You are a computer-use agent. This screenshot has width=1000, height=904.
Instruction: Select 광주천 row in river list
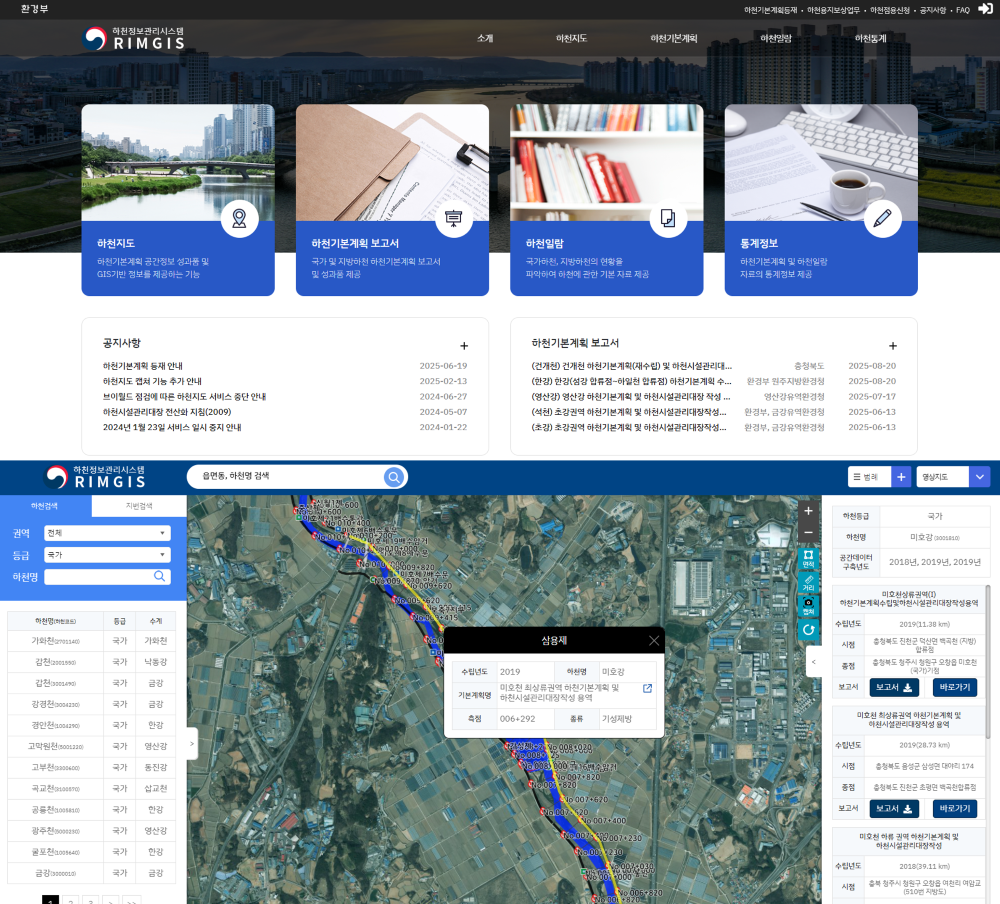coord(91,831)
